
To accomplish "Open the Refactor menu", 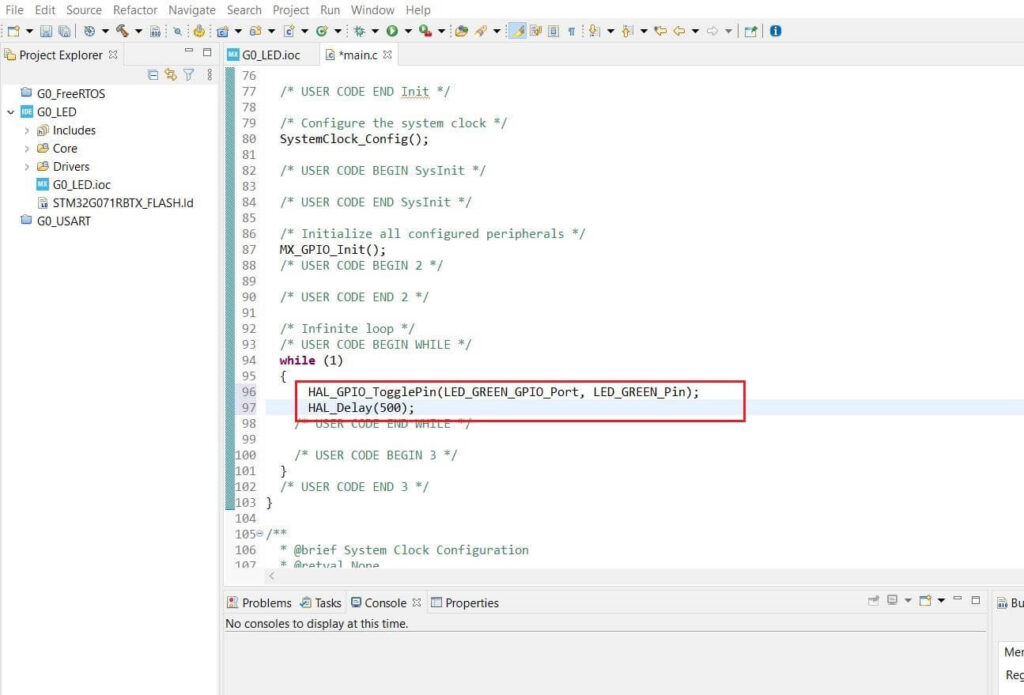I will pyautogui.click(x=135, y=10).
